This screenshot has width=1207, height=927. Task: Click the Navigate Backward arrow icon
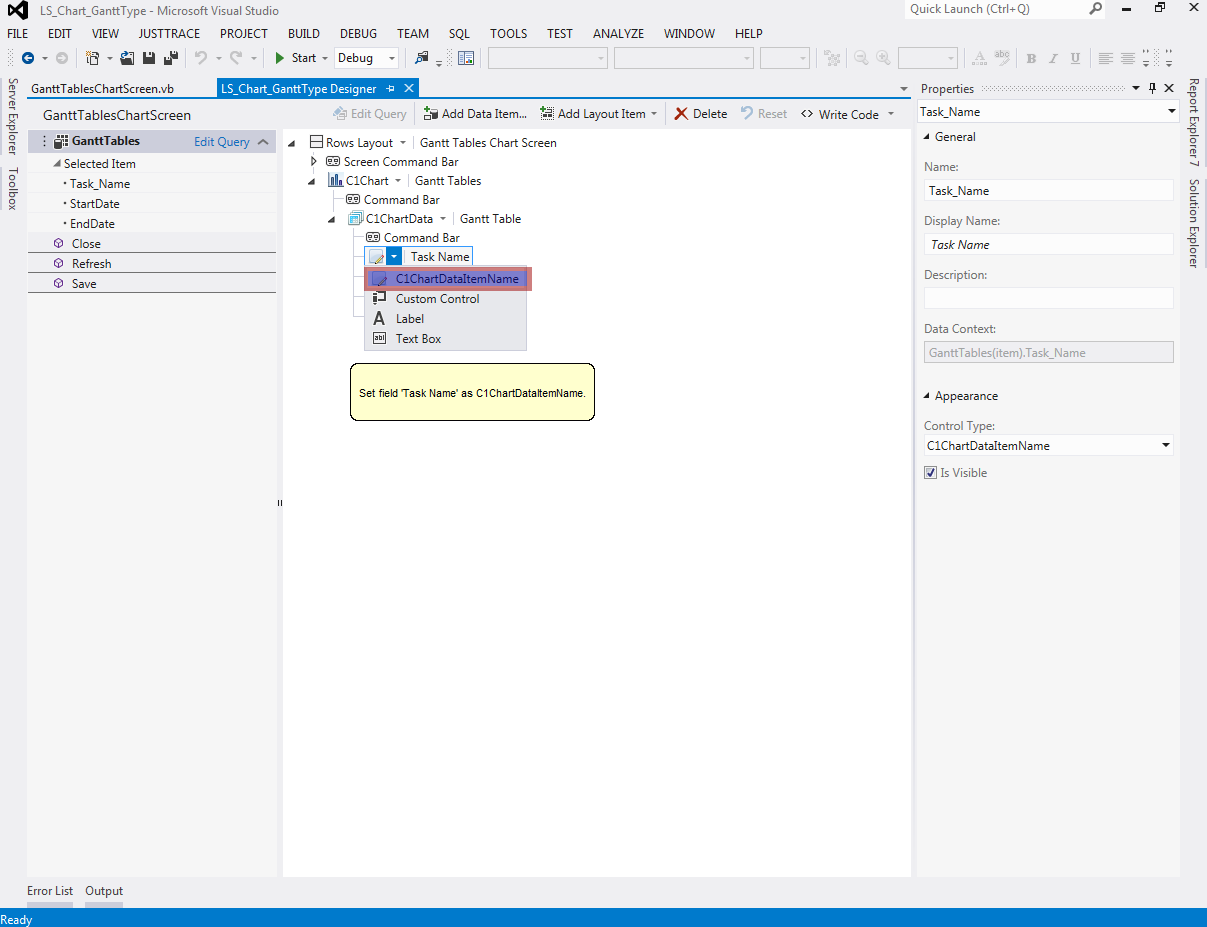27,58
